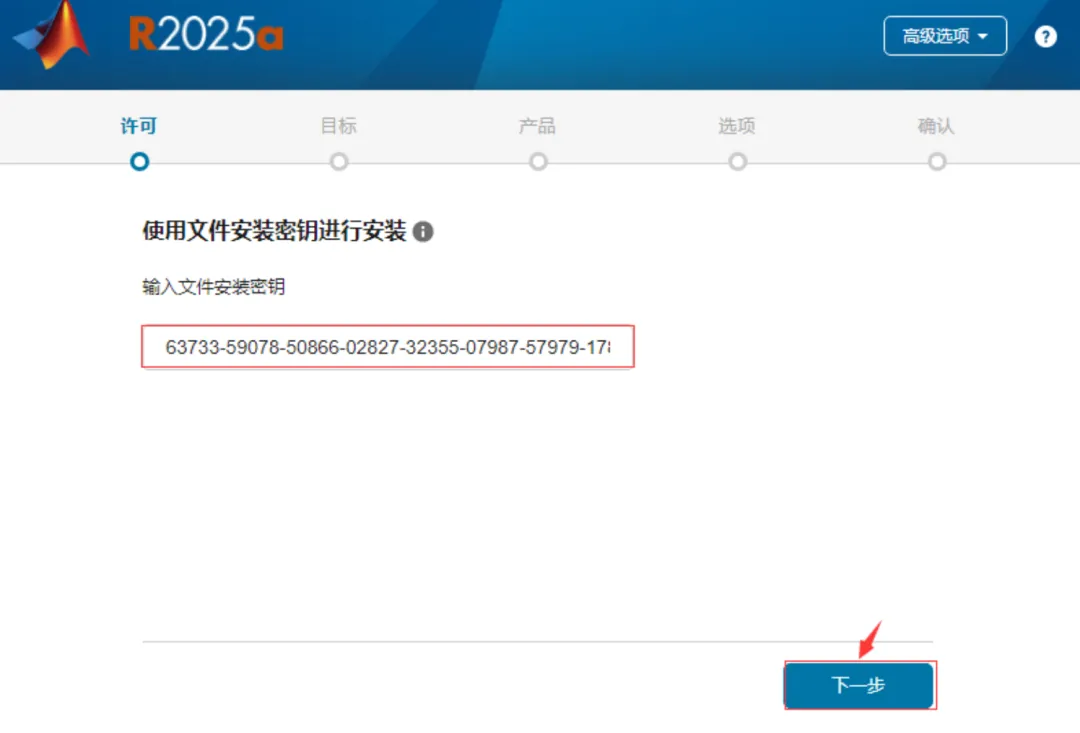1080x733 pixels.
Task: Click the R2025a version text
Action: tap(206, 34)
